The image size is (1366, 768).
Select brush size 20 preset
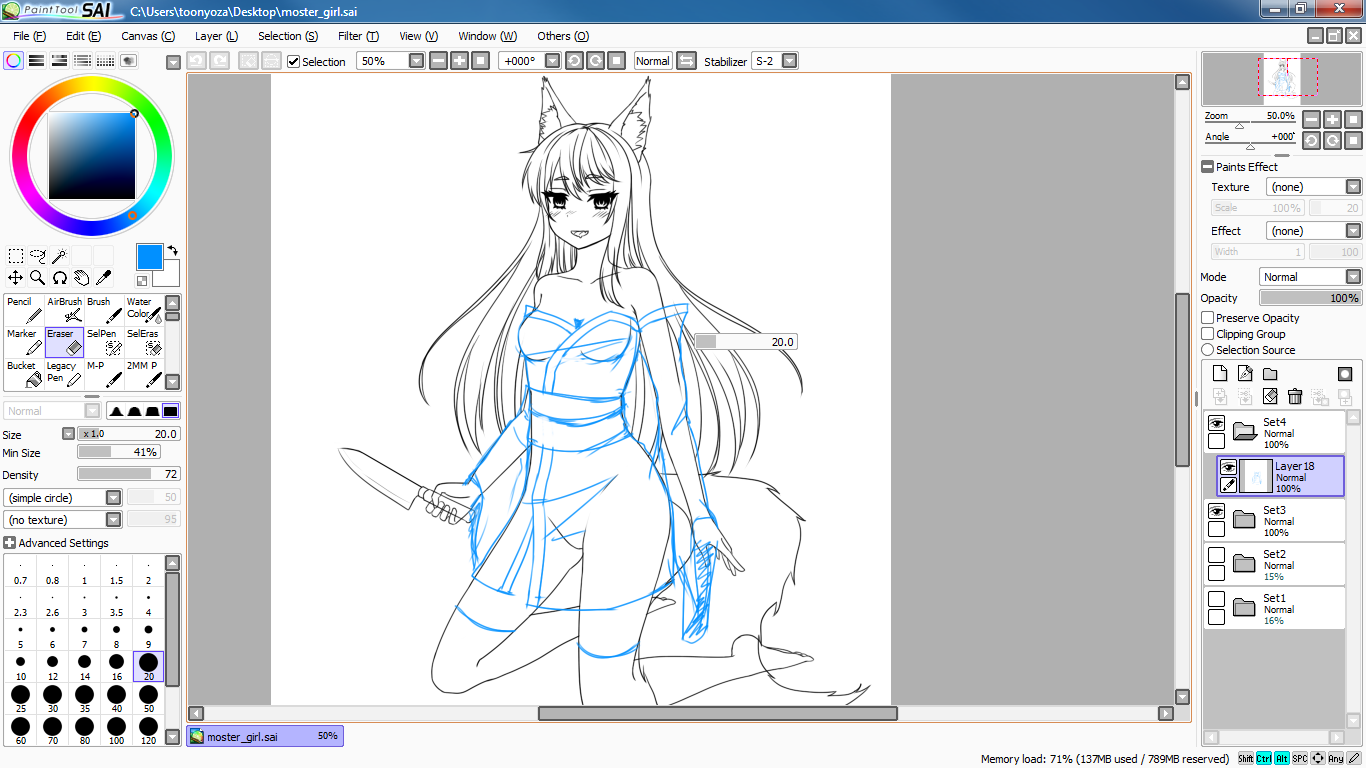pos(148,666)
